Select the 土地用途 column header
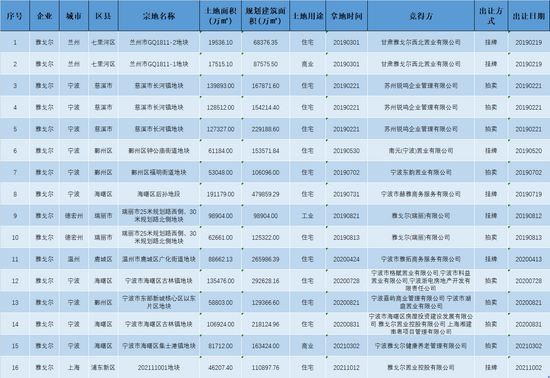Image resolution: width=550 pixels, height=378 pixels. coord(308,16)
